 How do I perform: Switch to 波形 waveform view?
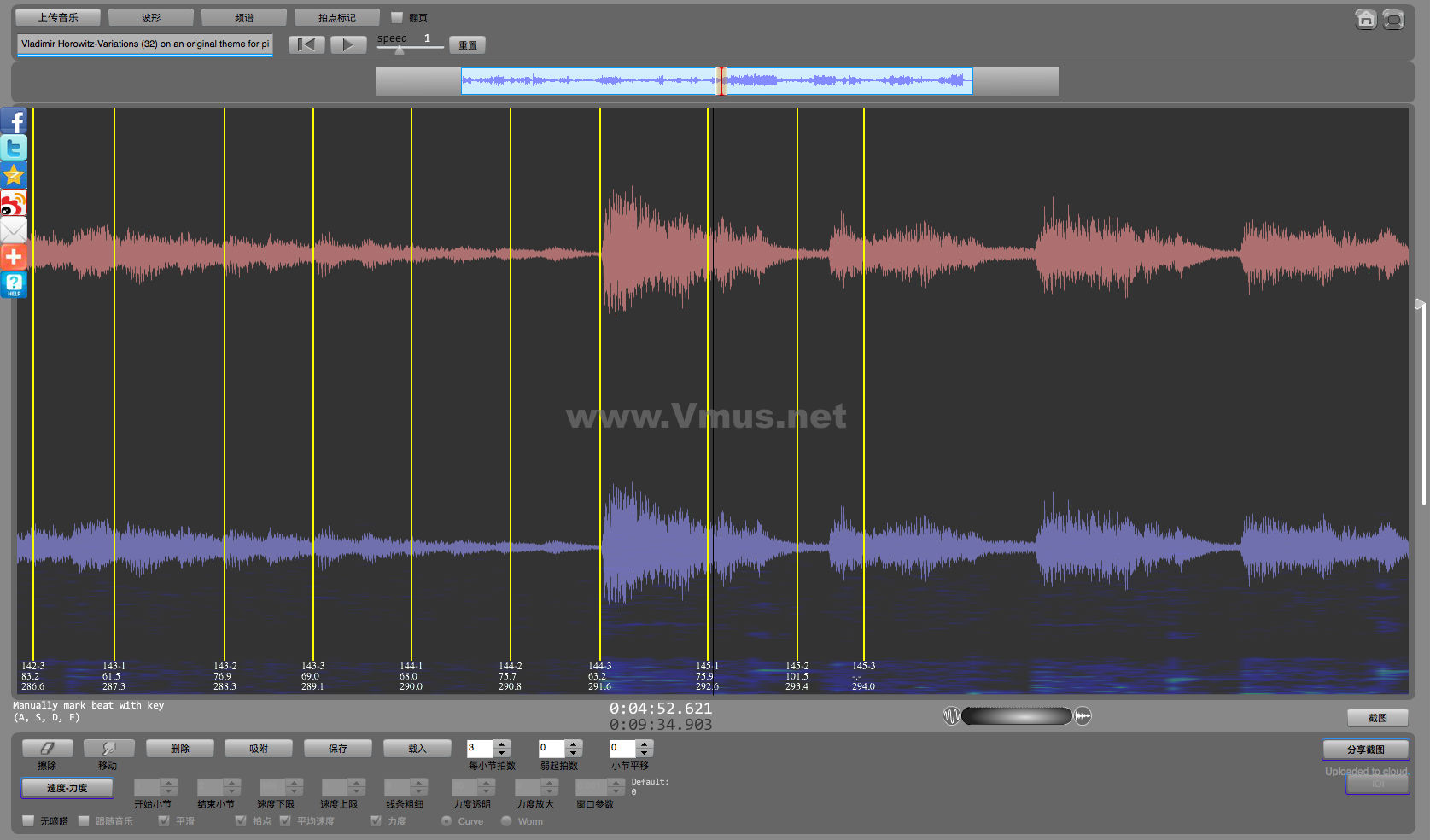click(x=151, y=18)
